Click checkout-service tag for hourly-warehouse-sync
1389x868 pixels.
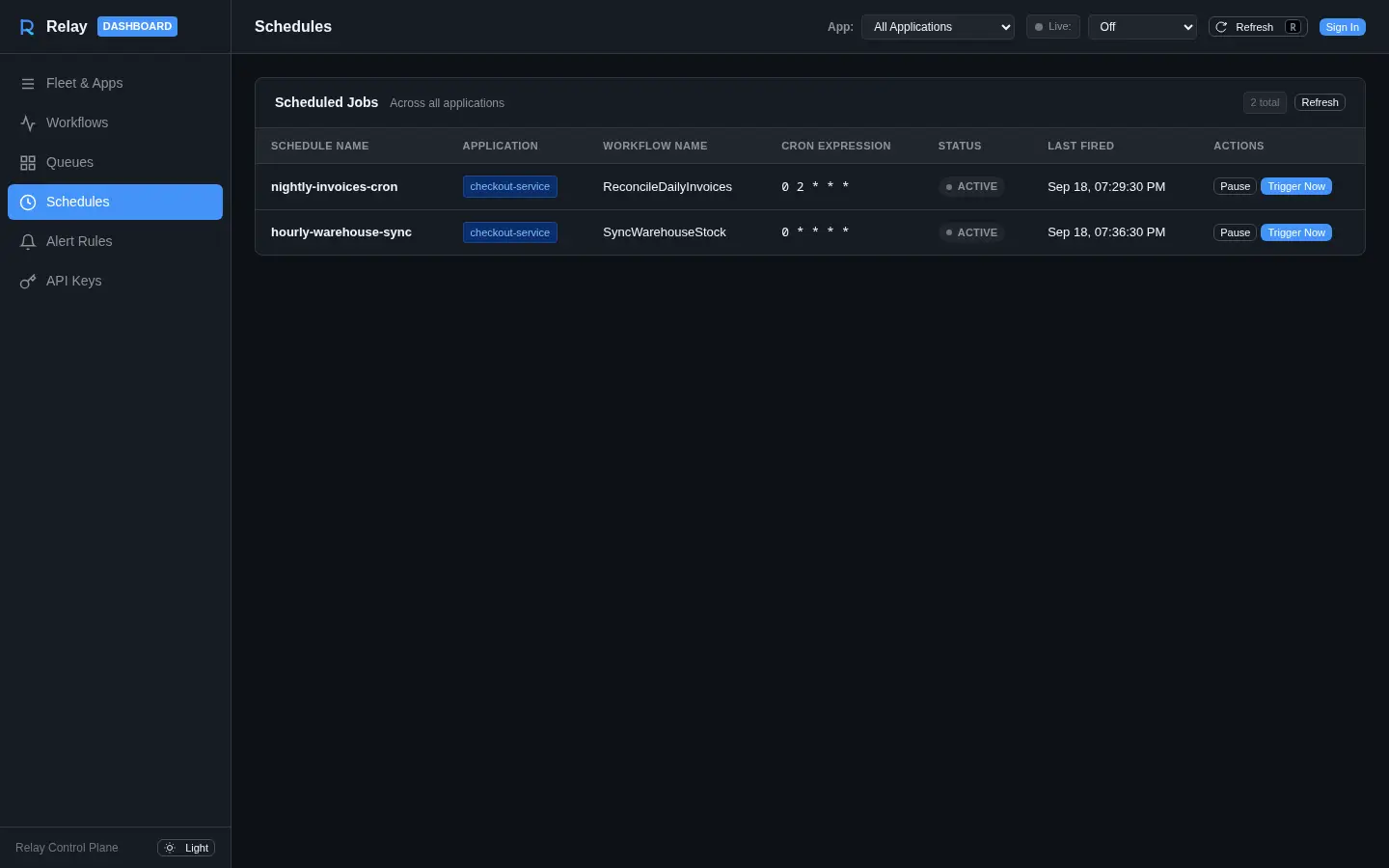click(509, 232)
